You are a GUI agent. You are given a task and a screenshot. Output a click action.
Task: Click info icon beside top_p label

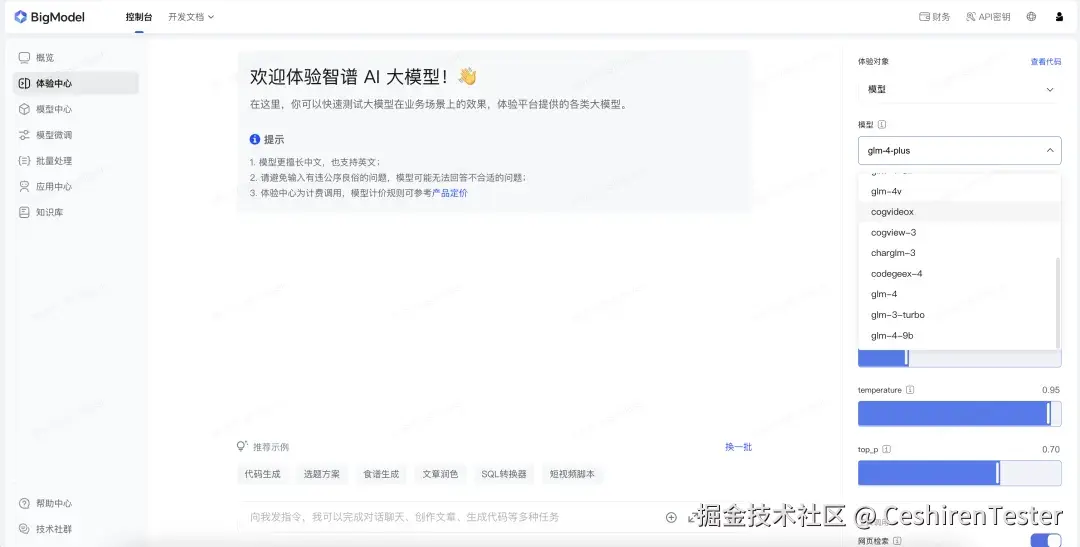886,449
